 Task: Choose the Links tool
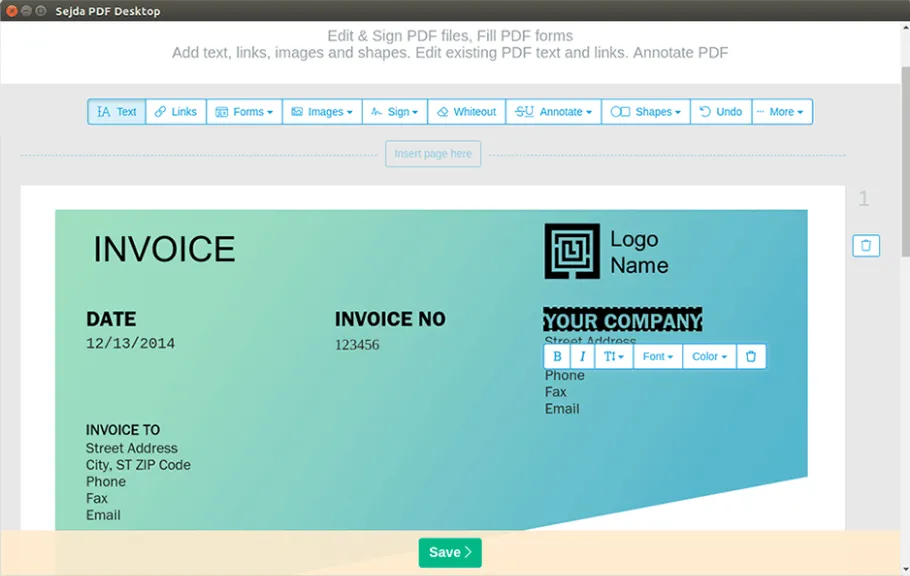(x=176, y=111)
